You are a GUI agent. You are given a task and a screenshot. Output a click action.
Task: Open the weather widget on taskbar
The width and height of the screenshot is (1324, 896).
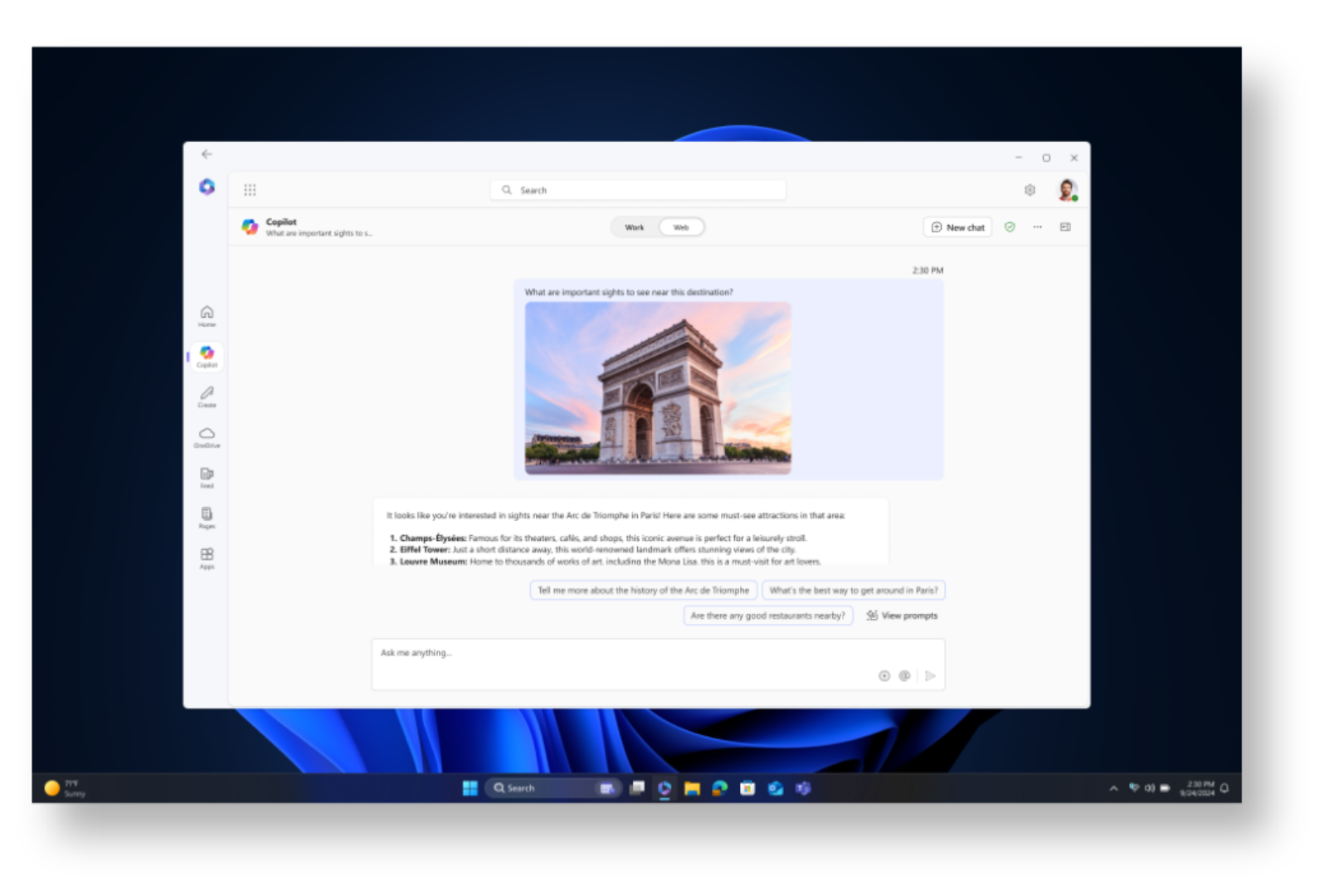coord(65,788)
